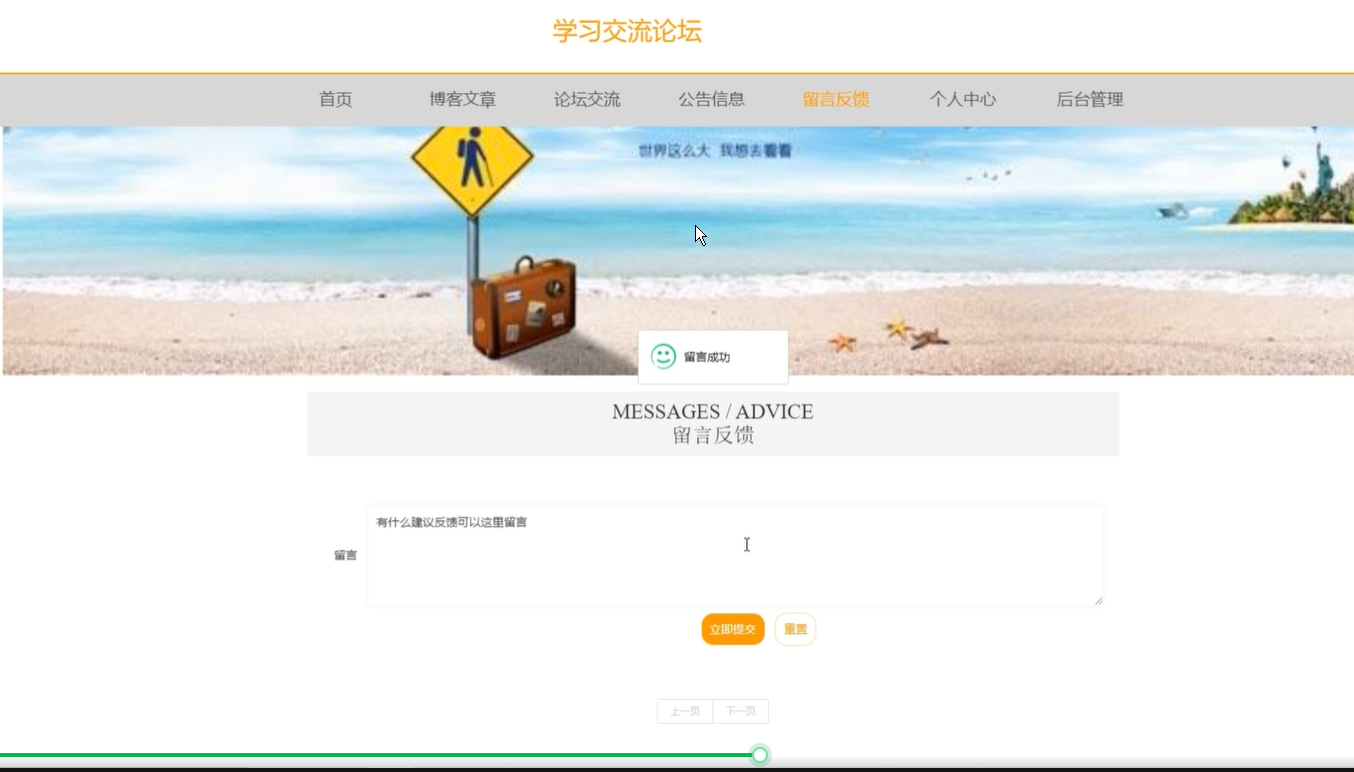
Task: Click the beach banner image
Action: click(x=677, y=250)
